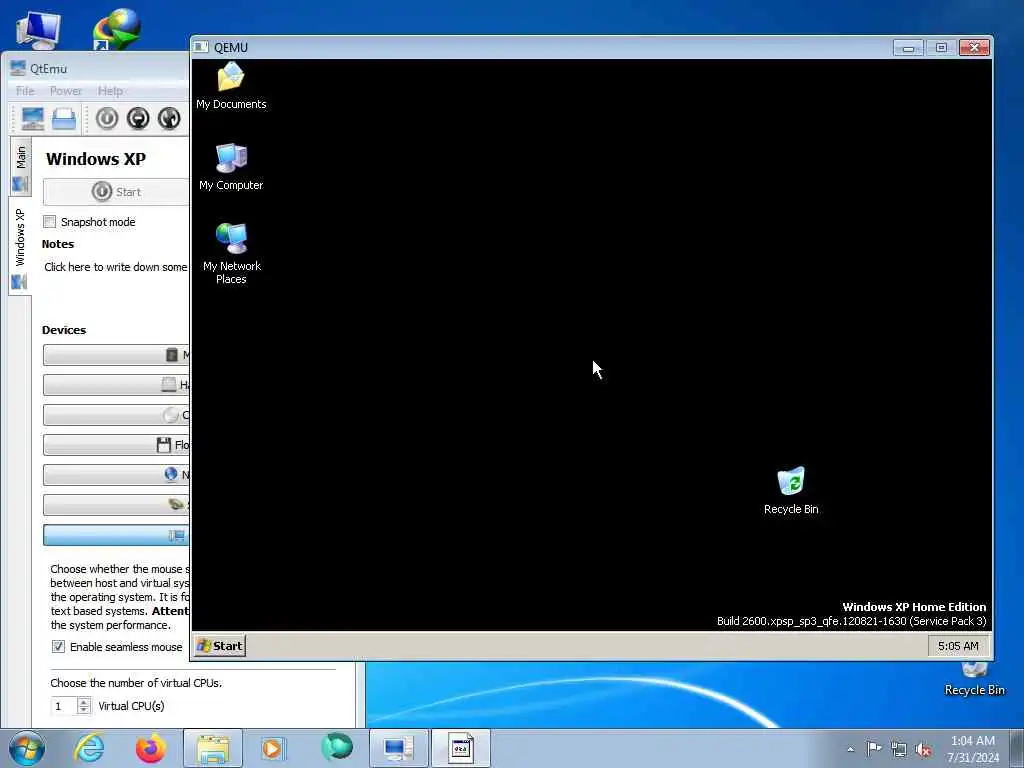Switch to the Main vertical tab

20,167
